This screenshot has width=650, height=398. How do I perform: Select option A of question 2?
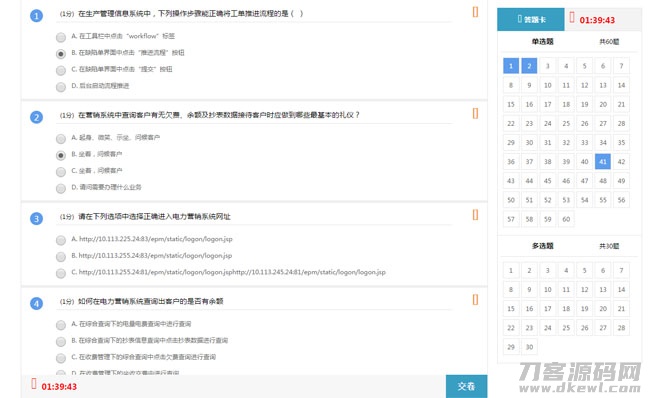[61, 138]
